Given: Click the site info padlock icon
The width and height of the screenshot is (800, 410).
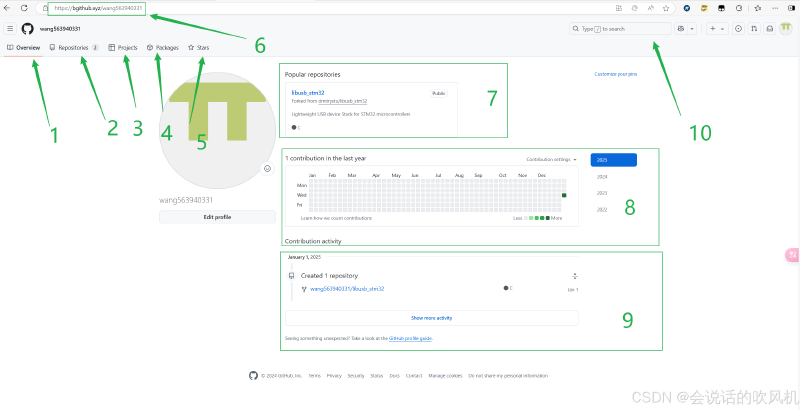Looking at the screenshot, I should coord(45,8).
